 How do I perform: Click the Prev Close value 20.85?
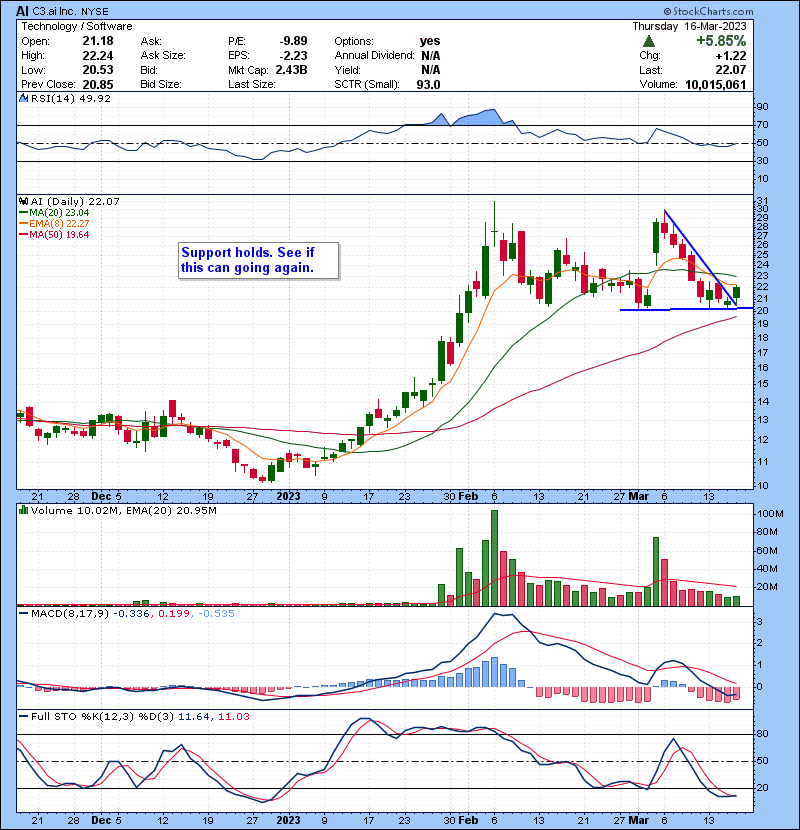[98, 84]
